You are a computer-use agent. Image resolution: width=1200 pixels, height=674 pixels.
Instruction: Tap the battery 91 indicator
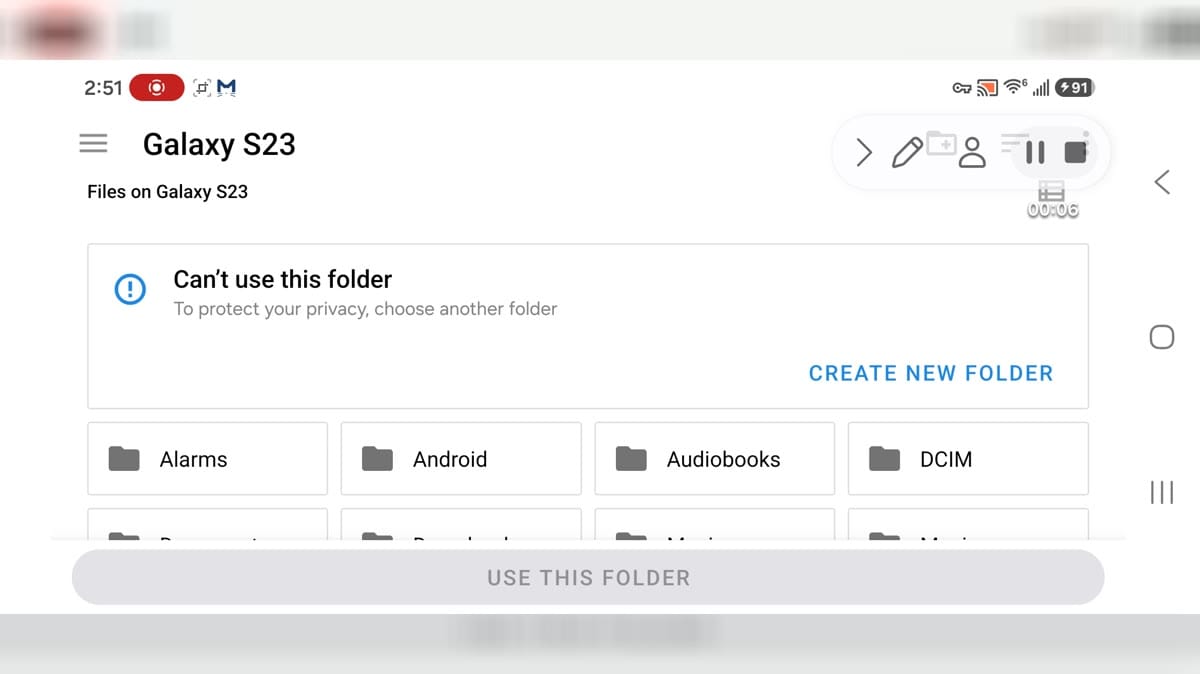pos(1075,87)
